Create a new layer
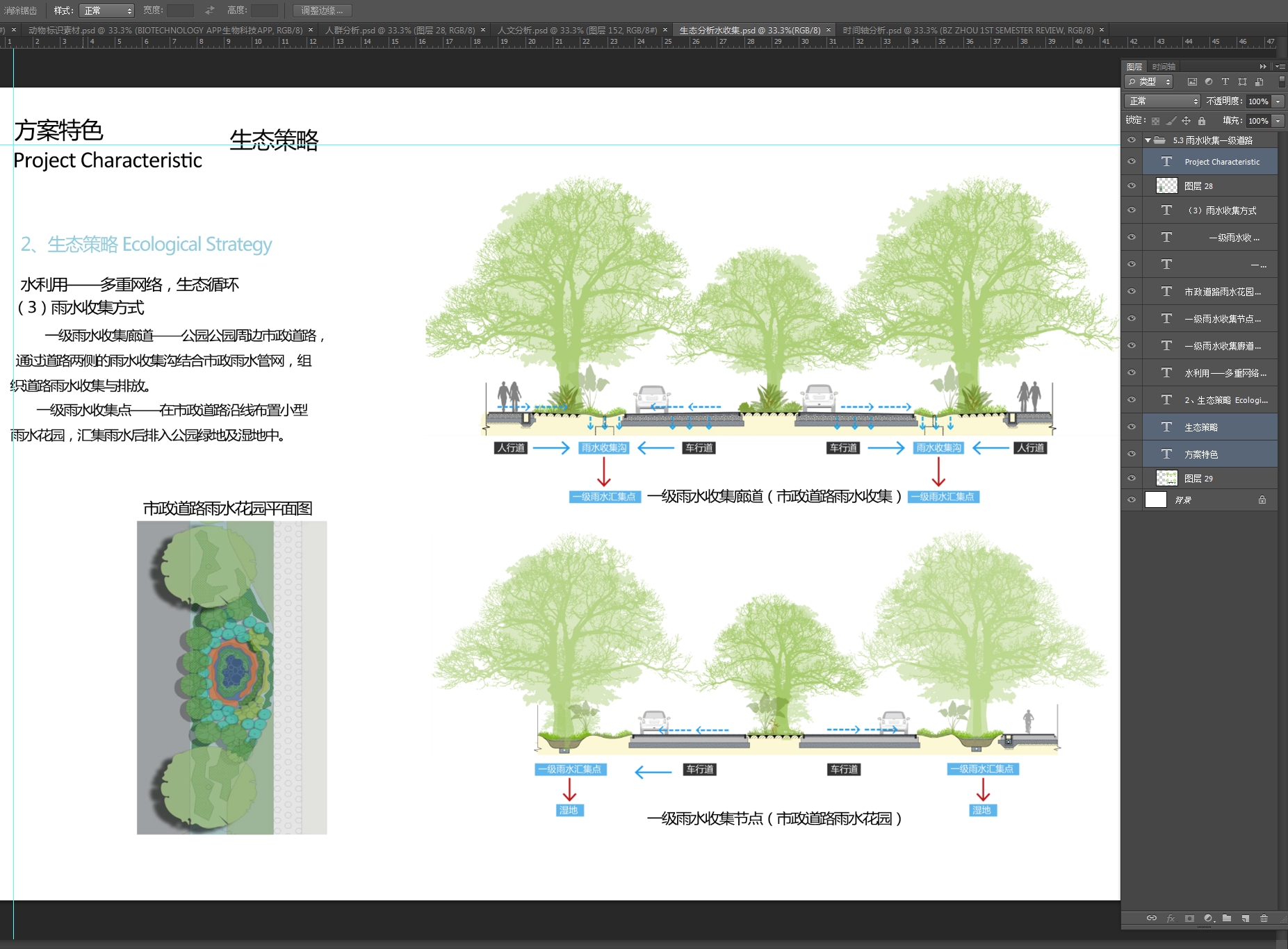The image size is (1288, 949). pos(1246,918)
